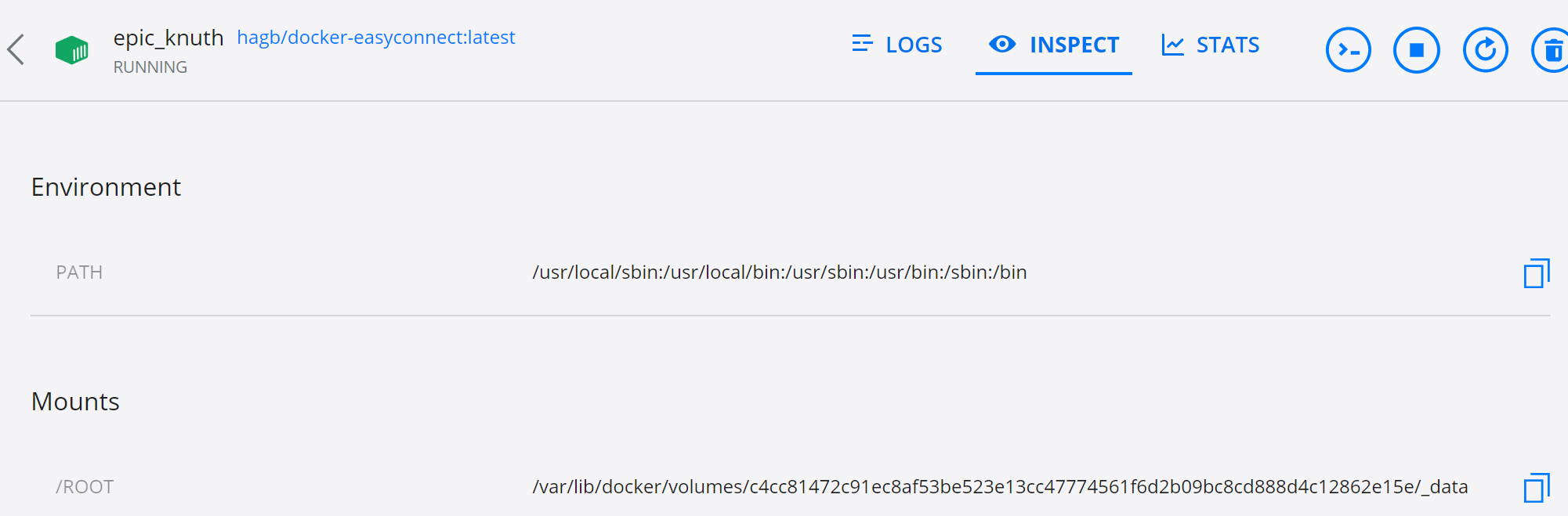Go back using the left arrow
Screen dimensions: 1568x516
(x=16, y=49)
